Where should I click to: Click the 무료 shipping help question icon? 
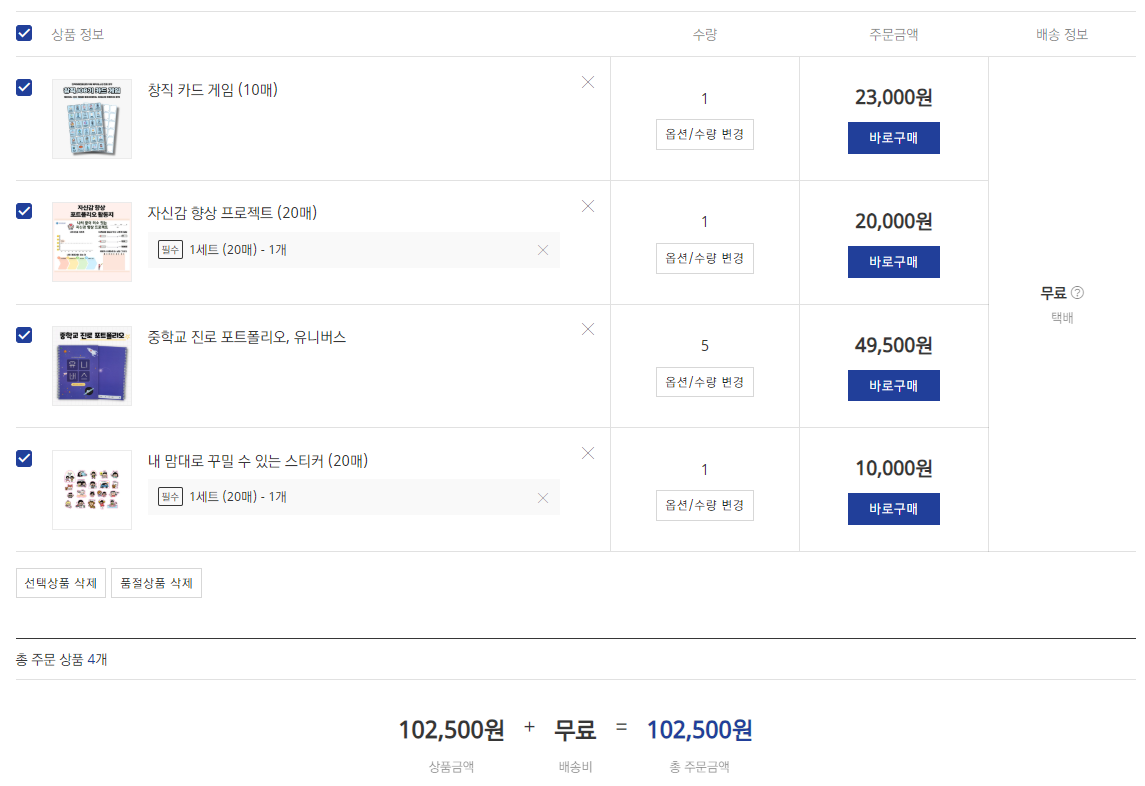point(1077,293)
